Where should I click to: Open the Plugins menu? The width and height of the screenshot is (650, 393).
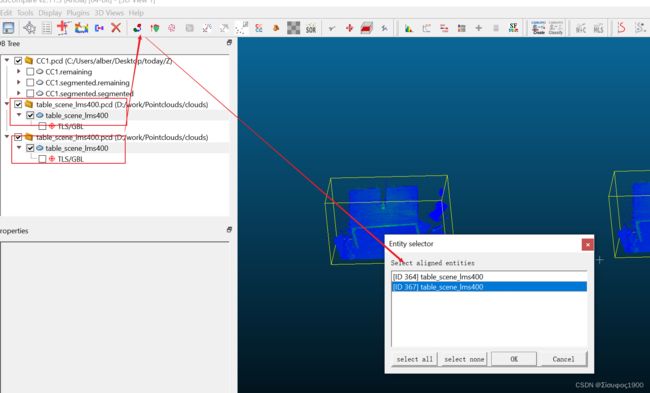point(78,13)
